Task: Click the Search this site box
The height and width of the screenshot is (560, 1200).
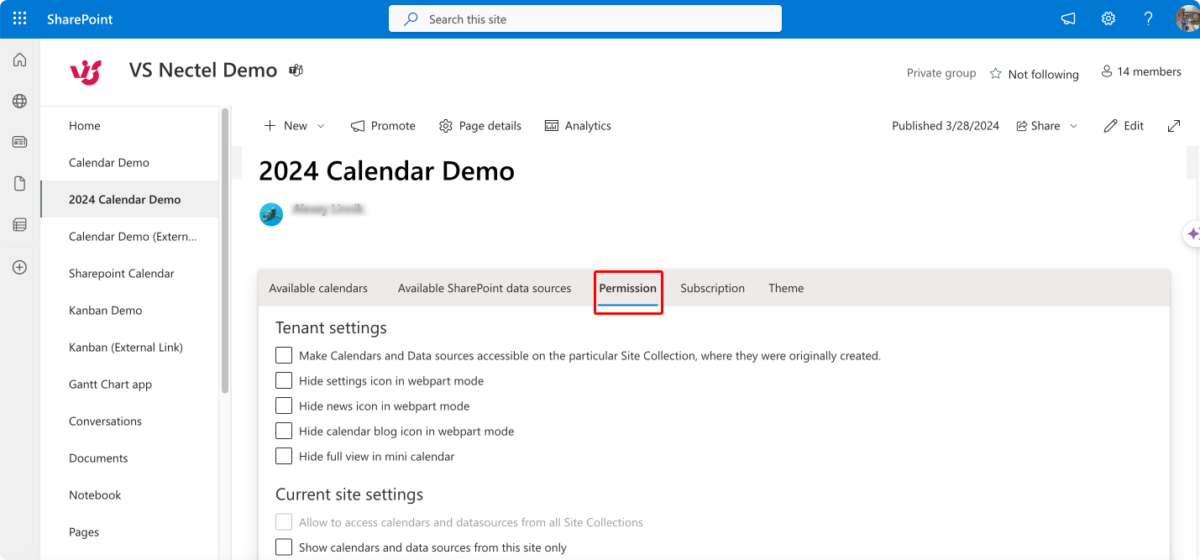Action: tap(585, 19)
